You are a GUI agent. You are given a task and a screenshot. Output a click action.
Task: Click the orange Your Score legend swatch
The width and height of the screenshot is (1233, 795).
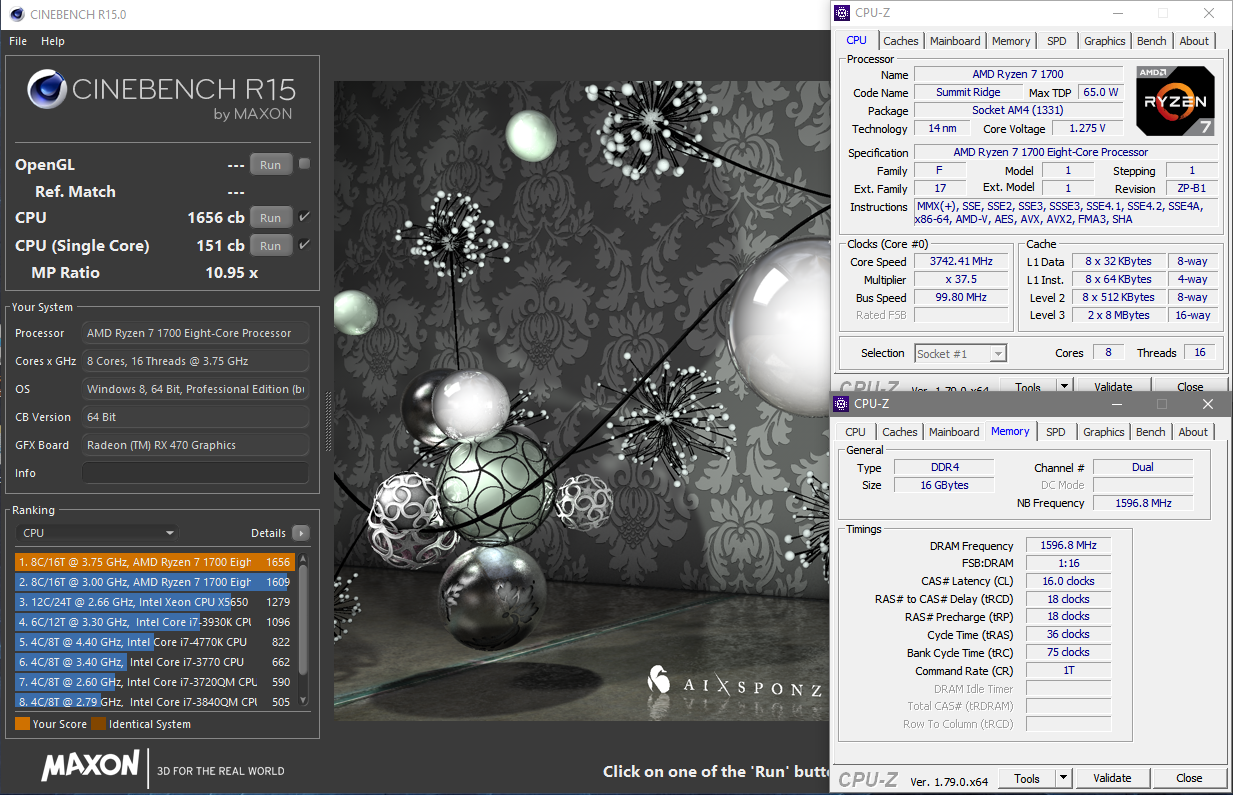(x=22, y=724)
